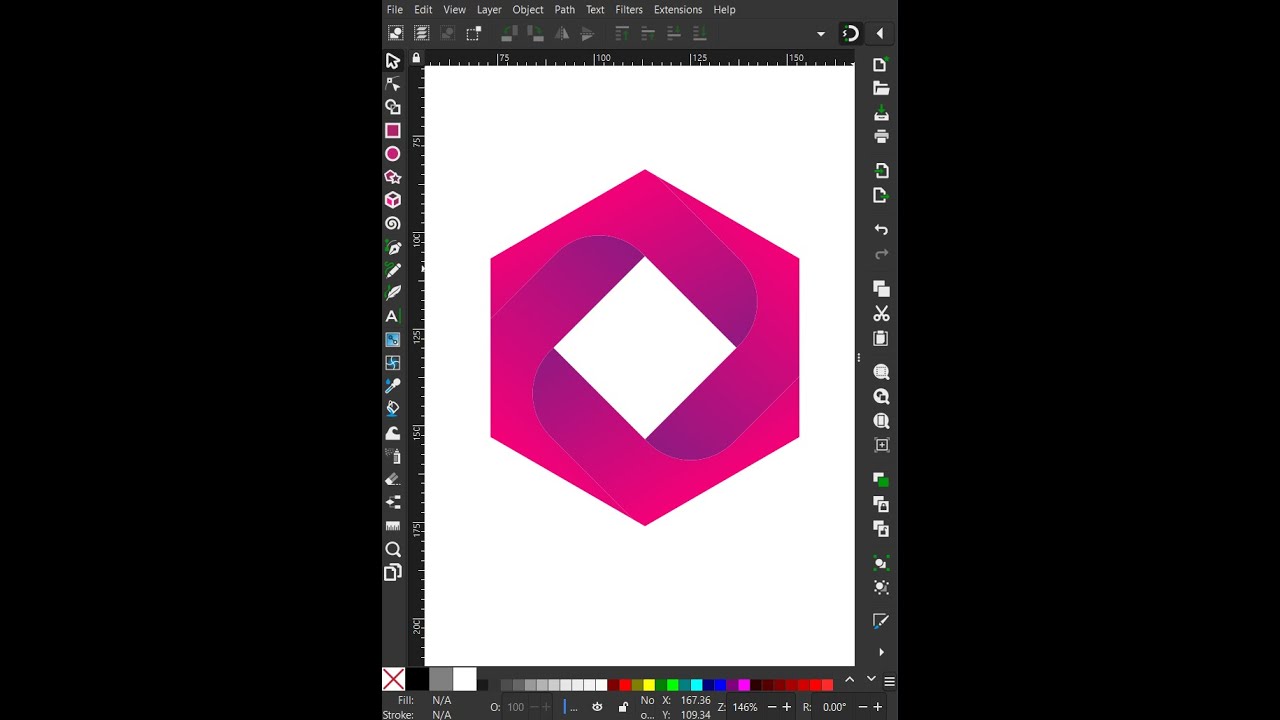Click the no-paint X swatch

tap(394, 680)
